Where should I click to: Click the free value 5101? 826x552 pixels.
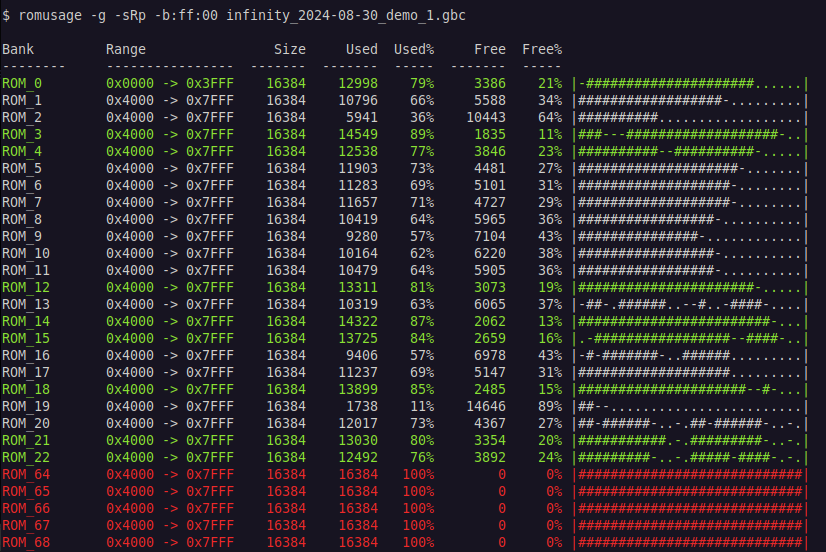(490, 185)
